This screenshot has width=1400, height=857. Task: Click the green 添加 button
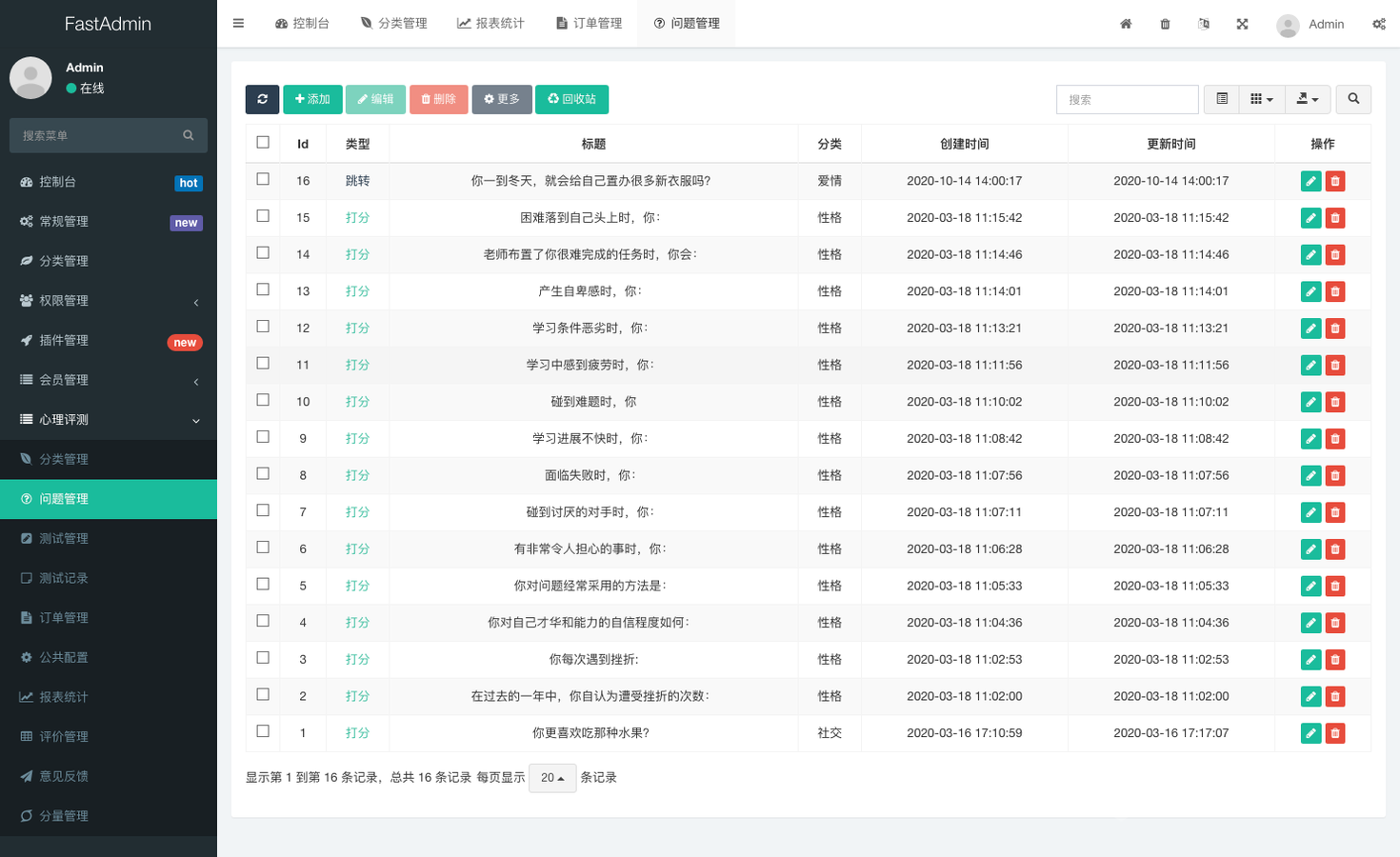[x=312, y=99]
